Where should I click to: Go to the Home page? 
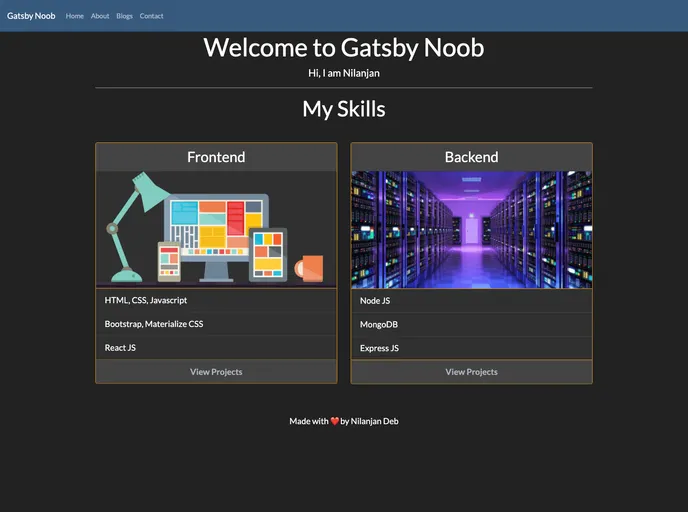point(75,16)
